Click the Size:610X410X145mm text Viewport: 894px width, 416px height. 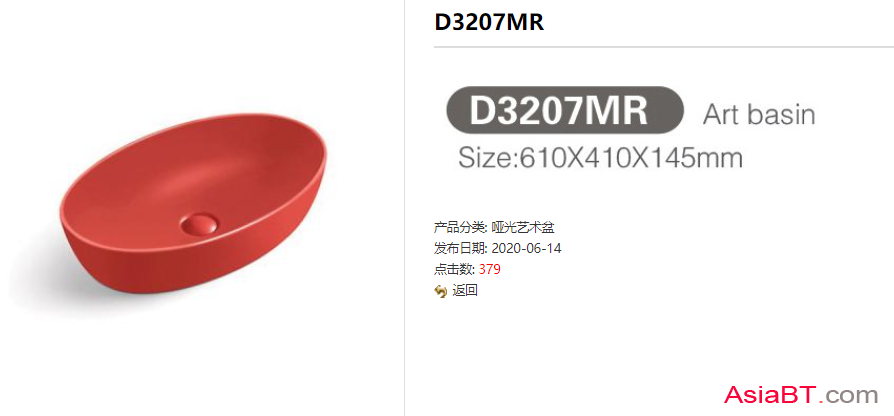click(x=600, y=157)
